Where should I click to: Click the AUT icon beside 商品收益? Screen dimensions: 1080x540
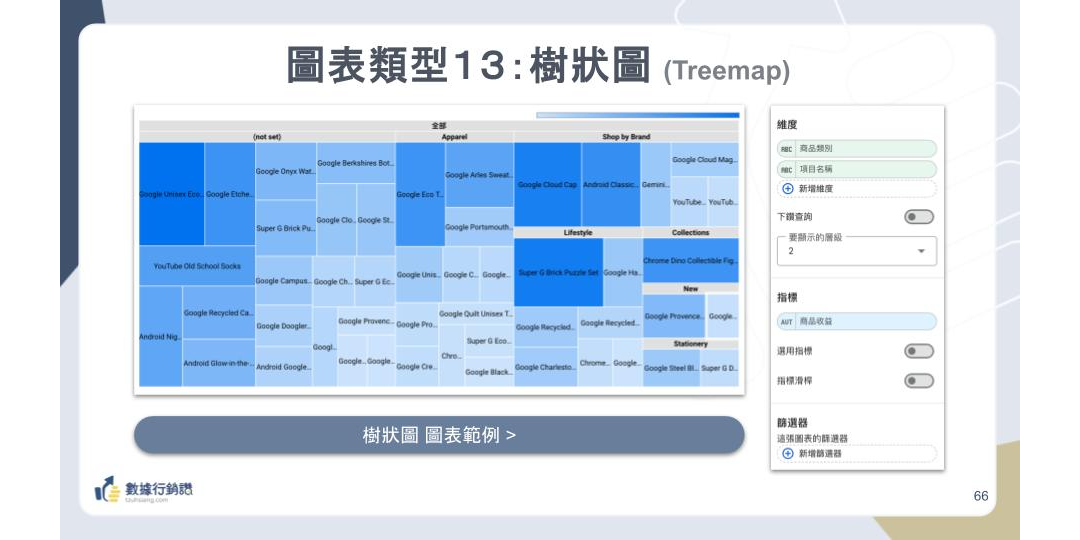pyautogui.click(x=787, y=322)
